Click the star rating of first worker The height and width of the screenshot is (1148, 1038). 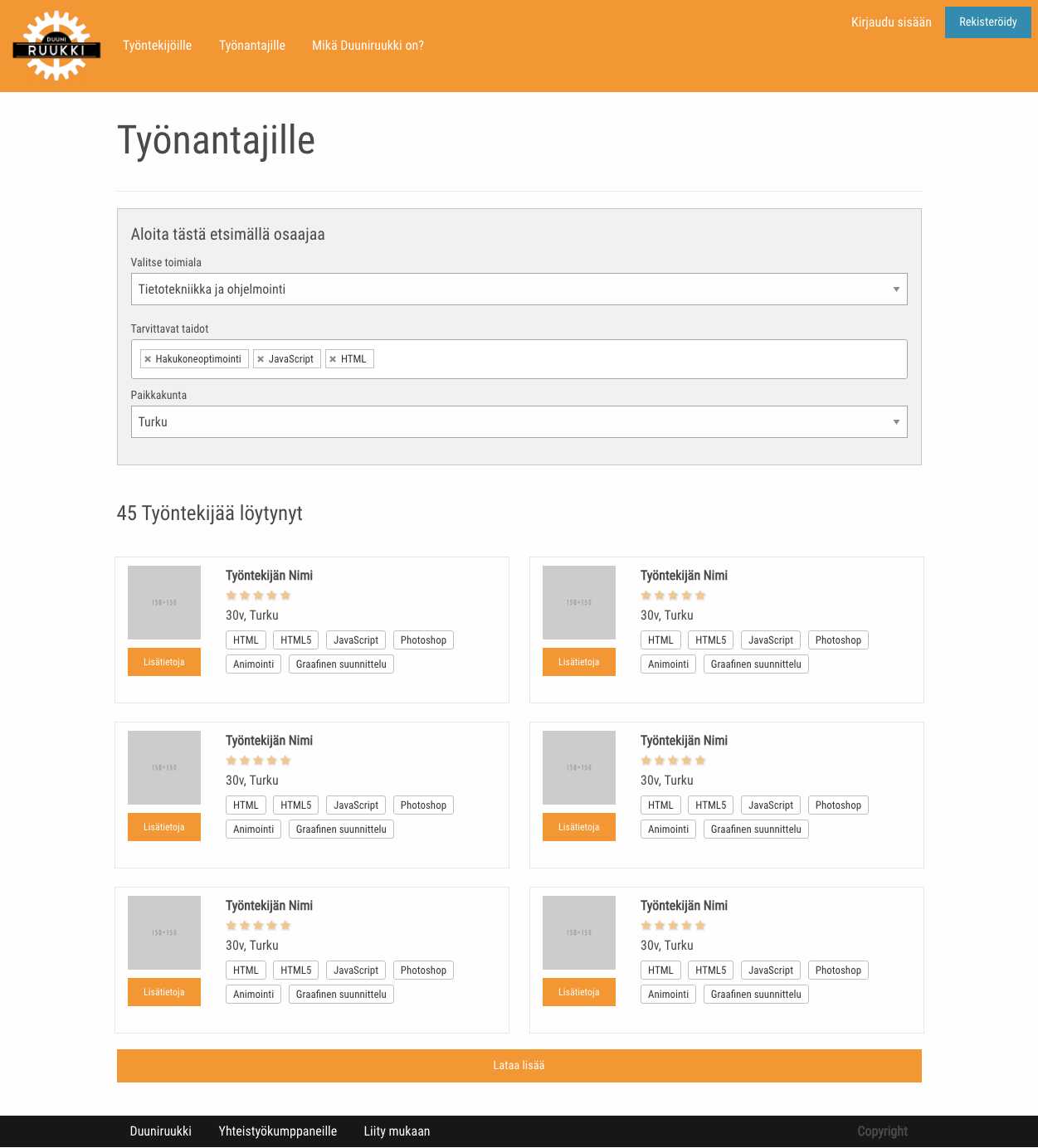point(258,596)
